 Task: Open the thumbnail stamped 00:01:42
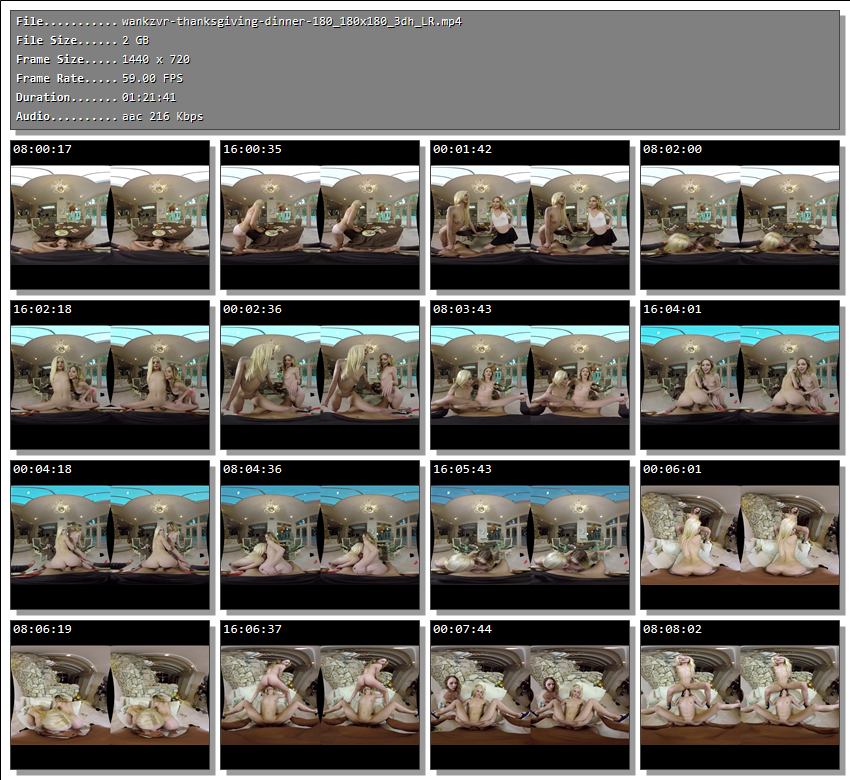(x=530, y=215)
